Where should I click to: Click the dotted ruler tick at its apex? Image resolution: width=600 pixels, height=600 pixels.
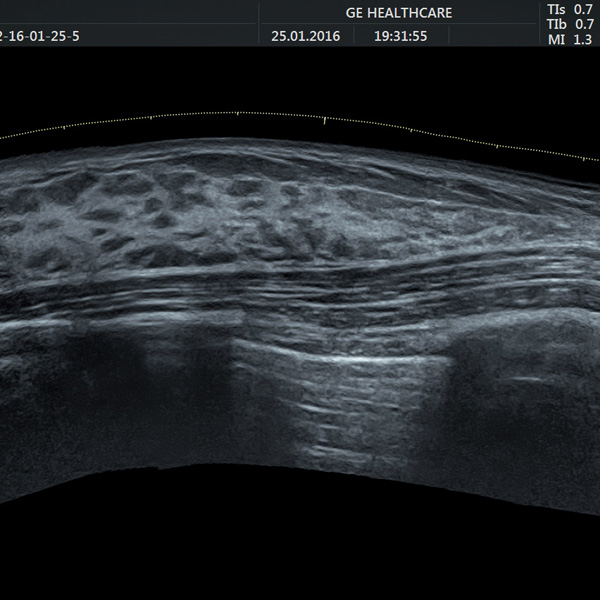[238, 113]
